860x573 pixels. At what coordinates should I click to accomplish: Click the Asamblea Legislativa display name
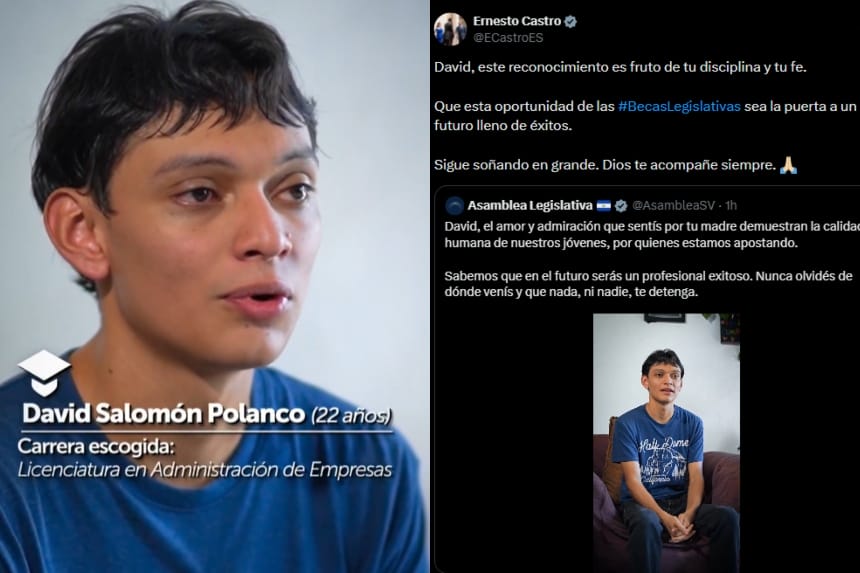[530, 206]
